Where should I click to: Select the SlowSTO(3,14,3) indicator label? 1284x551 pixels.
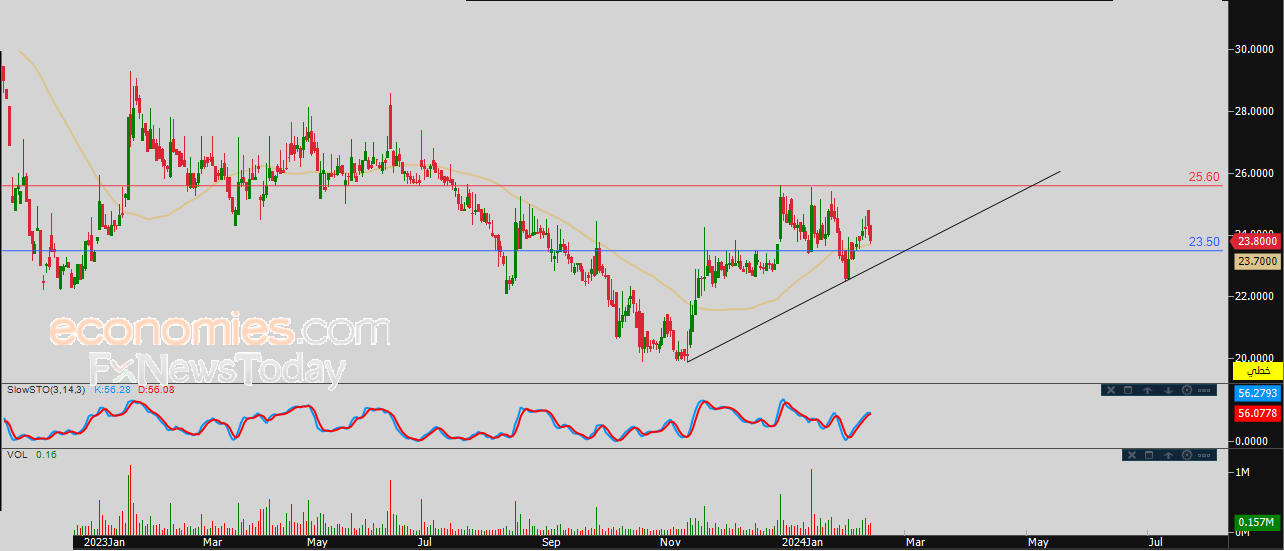point(47,388)
